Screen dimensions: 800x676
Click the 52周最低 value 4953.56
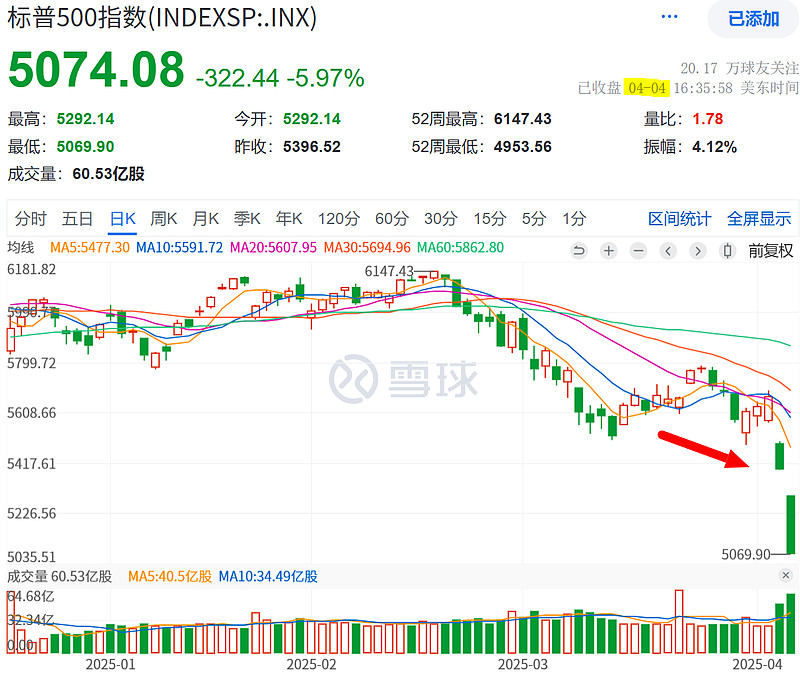point(522,147)
